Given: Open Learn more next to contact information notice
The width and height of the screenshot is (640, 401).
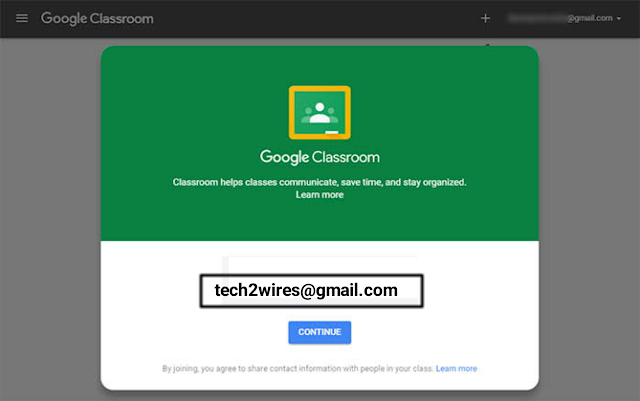Looking at the screenshot, I should click(x=456, y=368).
